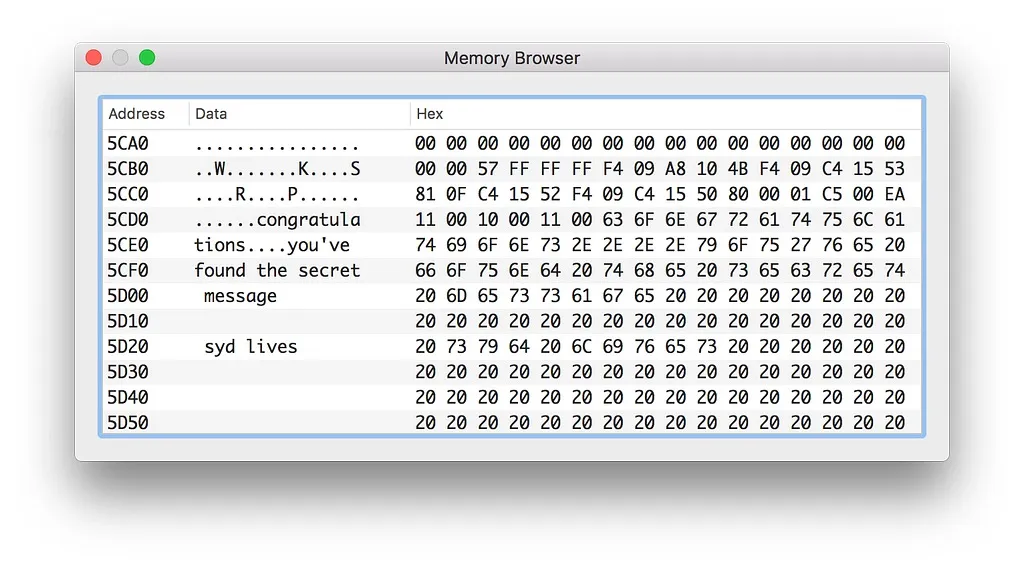Click hex bytes of row 5D30
The height and width of the screenshot is (568, 1024).
pyautogui.click(x=660, y=372)
